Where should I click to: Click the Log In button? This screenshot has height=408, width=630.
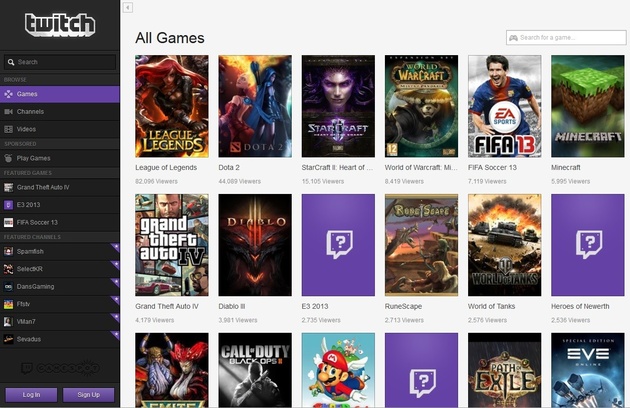(x=31, y=395)
